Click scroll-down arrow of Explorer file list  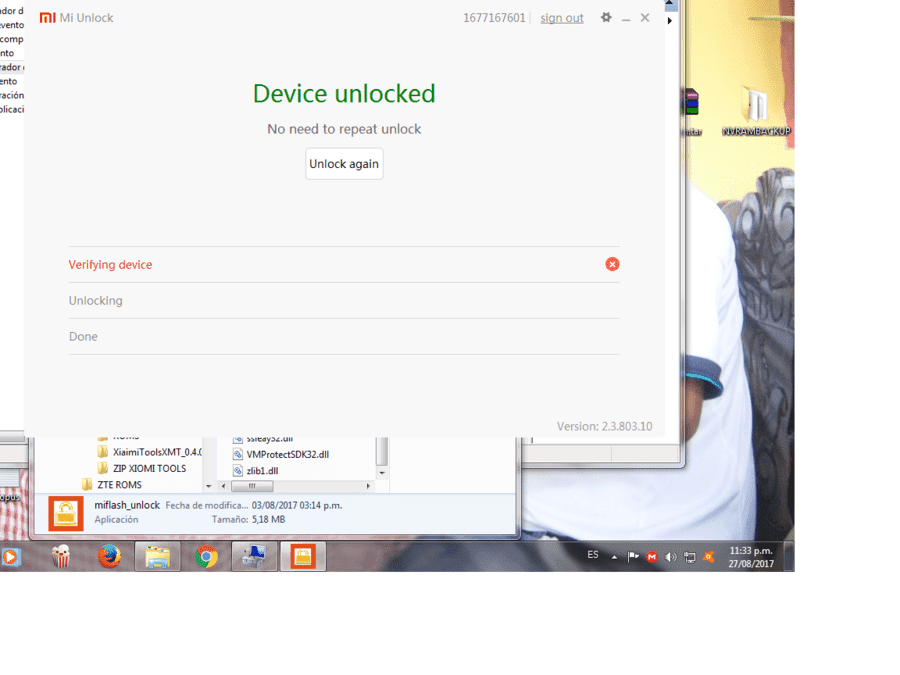(x=382, y=473)
